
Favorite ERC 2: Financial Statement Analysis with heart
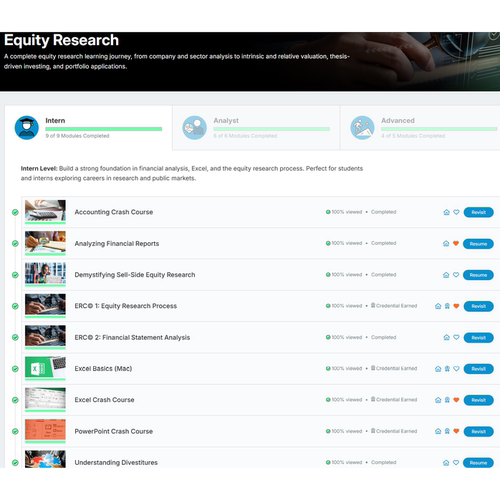tap(456, 337)
